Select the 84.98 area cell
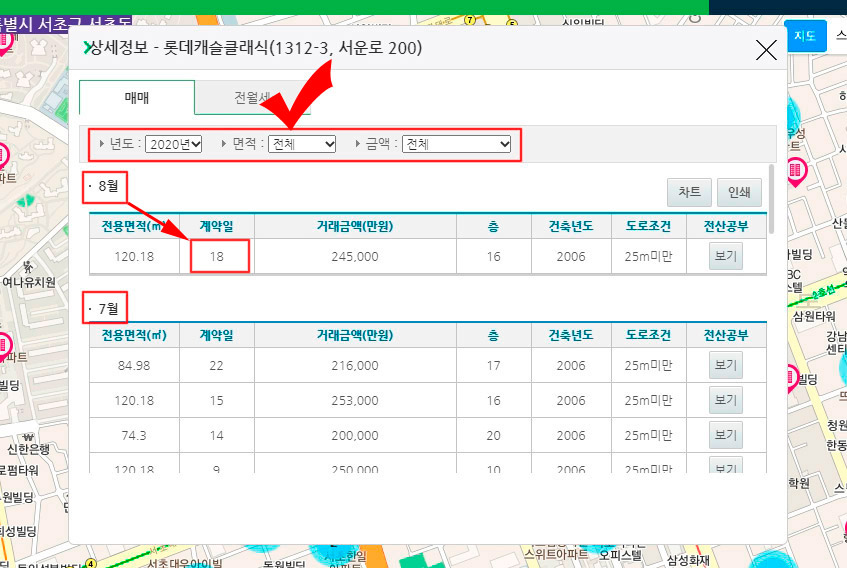This screenshot has height=568, width=847. point(134,366)
